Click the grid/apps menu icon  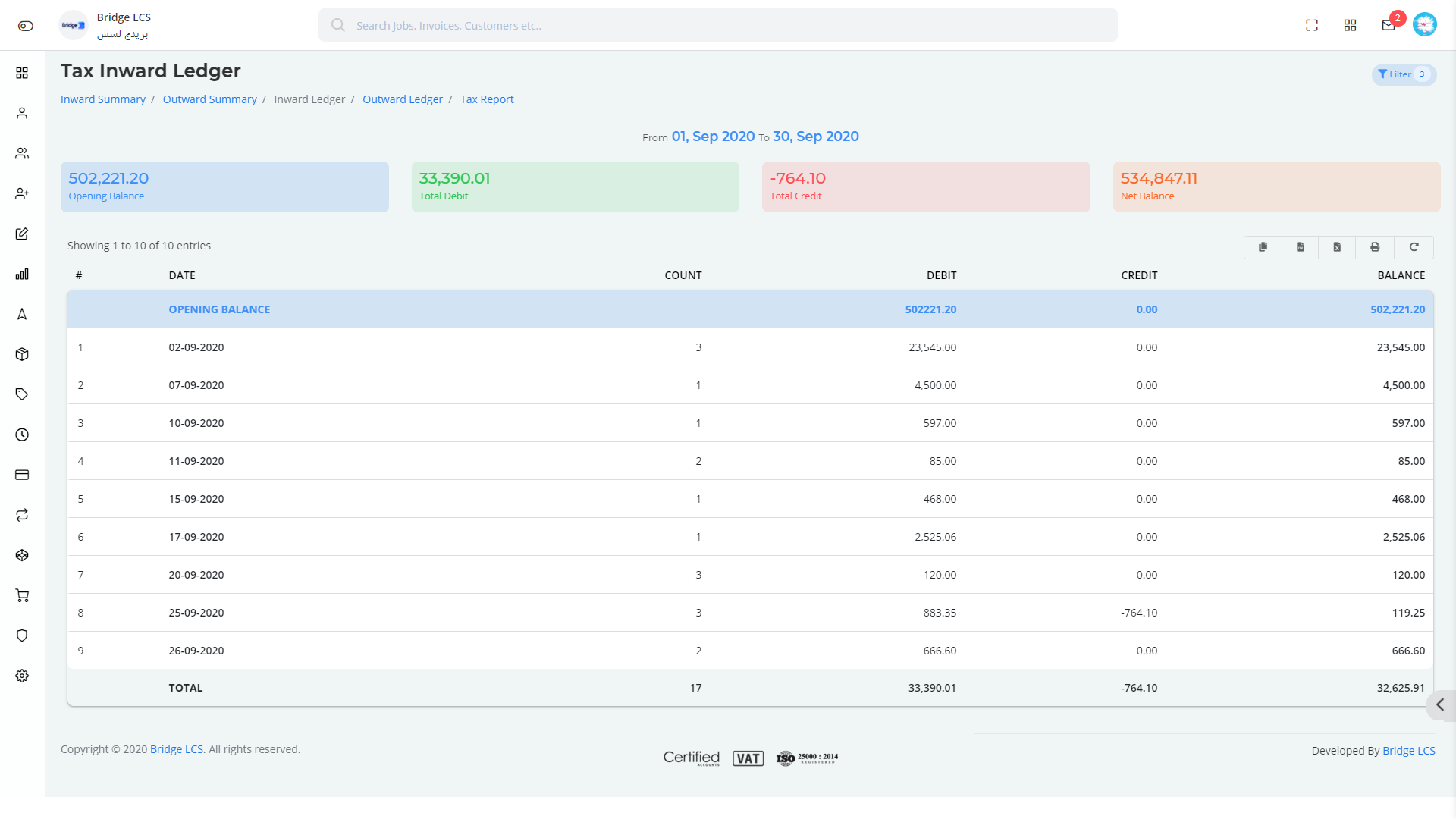pyautogui.click(x=1350, y=25)
